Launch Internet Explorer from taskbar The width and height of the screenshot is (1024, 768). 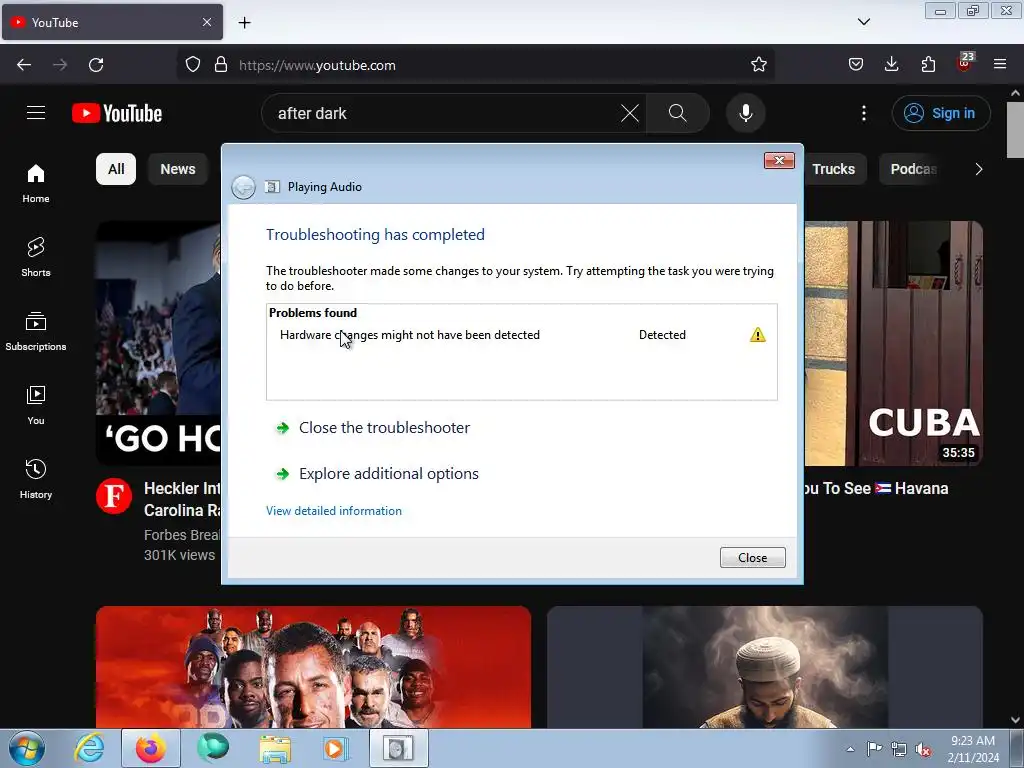tap(89, 748)
